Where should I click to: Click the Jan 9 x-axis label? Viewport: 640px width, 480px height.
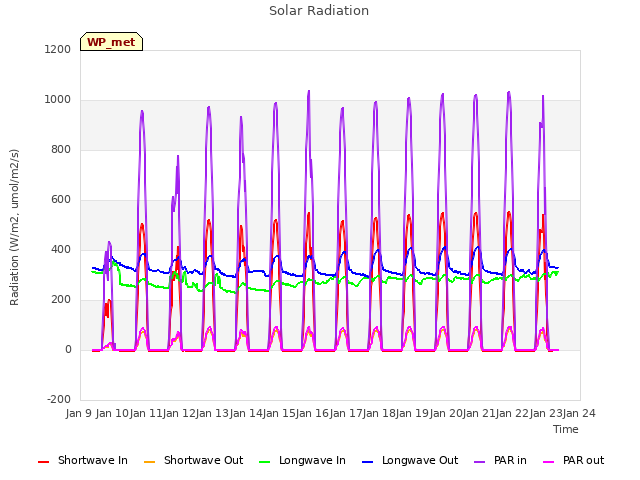(79, 413)
